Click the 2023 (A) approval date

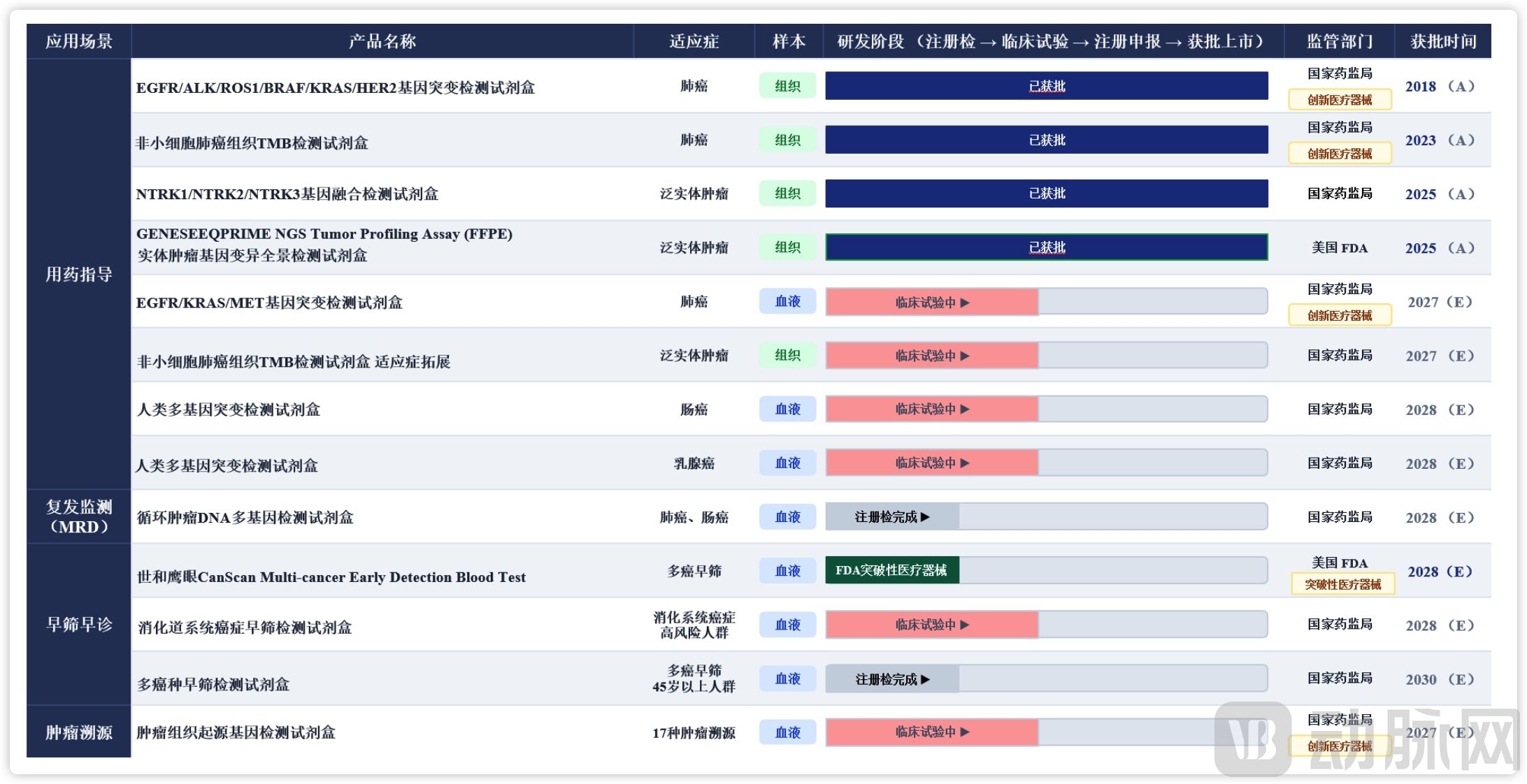(x=1440, y=140)
